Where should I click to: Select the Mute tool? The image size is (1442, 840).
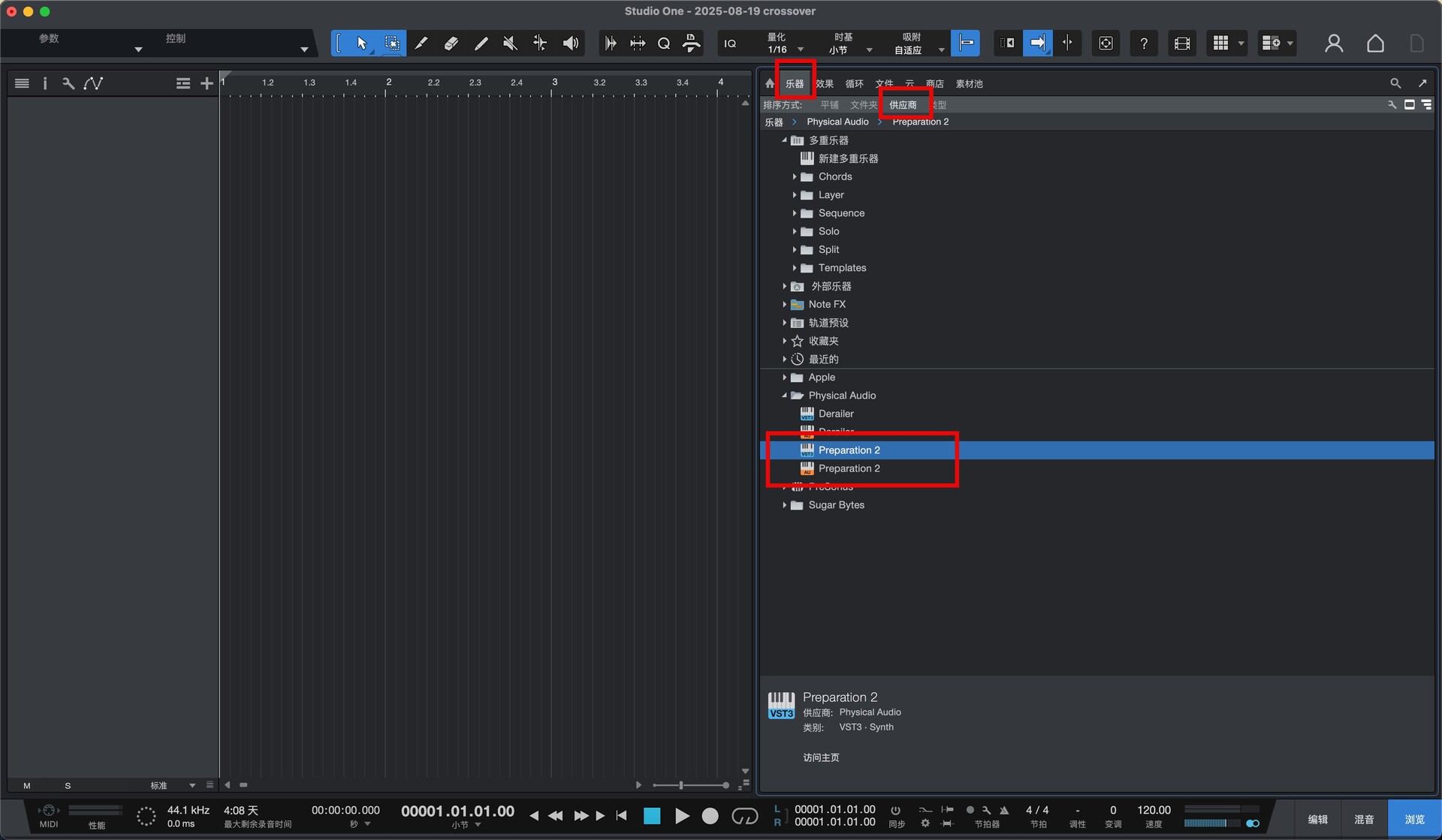[x=510, y=44]
